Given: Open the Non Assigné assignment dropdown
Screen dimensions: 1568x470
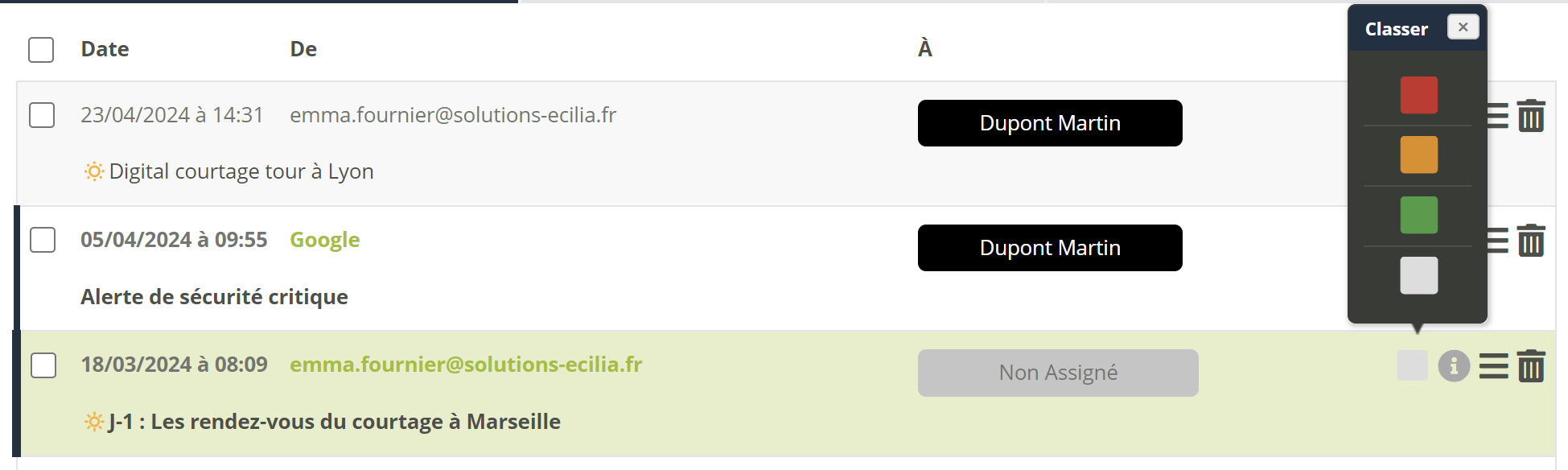Looking at the screenshot, I should coord(1057,373).
